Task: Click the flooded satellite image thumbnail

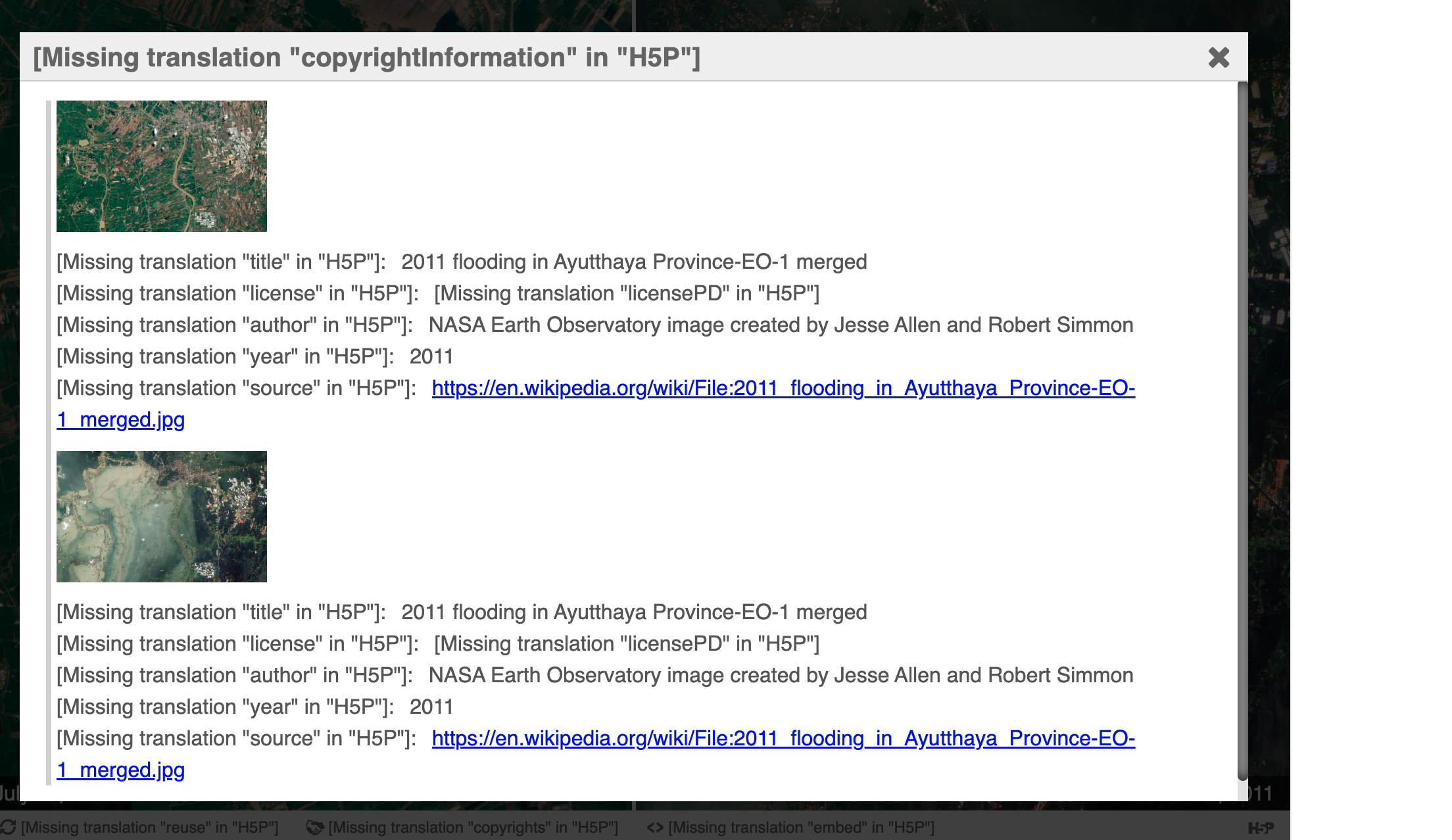Action: click(162, 517)
